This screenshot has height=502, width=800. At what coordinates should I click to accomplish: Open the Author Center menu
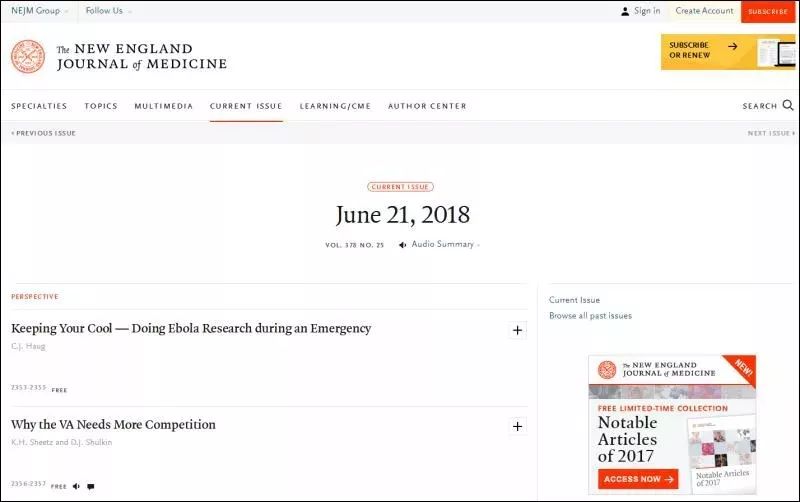pyautogui.click(x=427, y=106)
